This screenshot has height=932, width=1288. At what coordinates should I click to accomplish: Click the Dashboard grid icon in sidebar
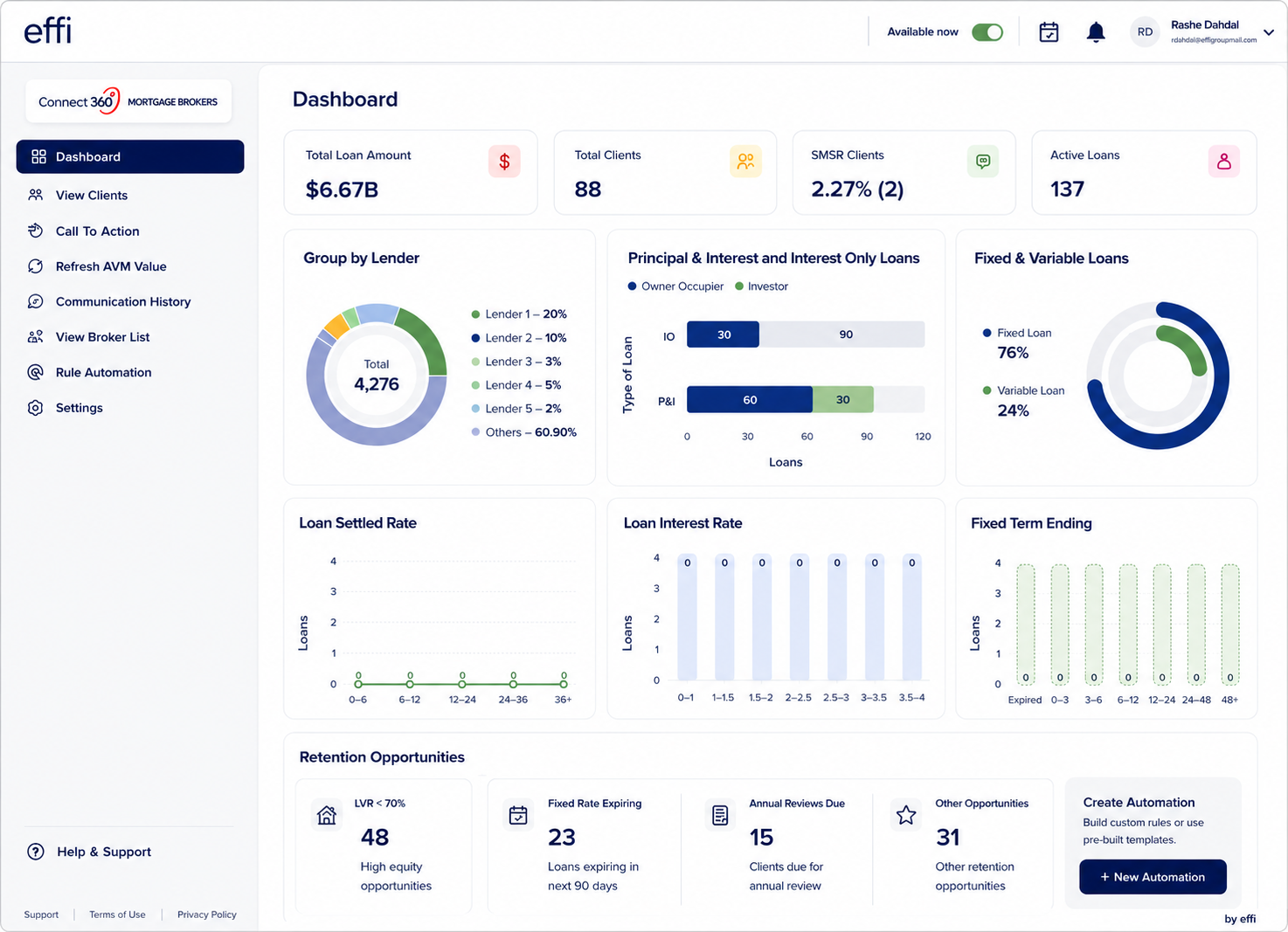point(38,156)
